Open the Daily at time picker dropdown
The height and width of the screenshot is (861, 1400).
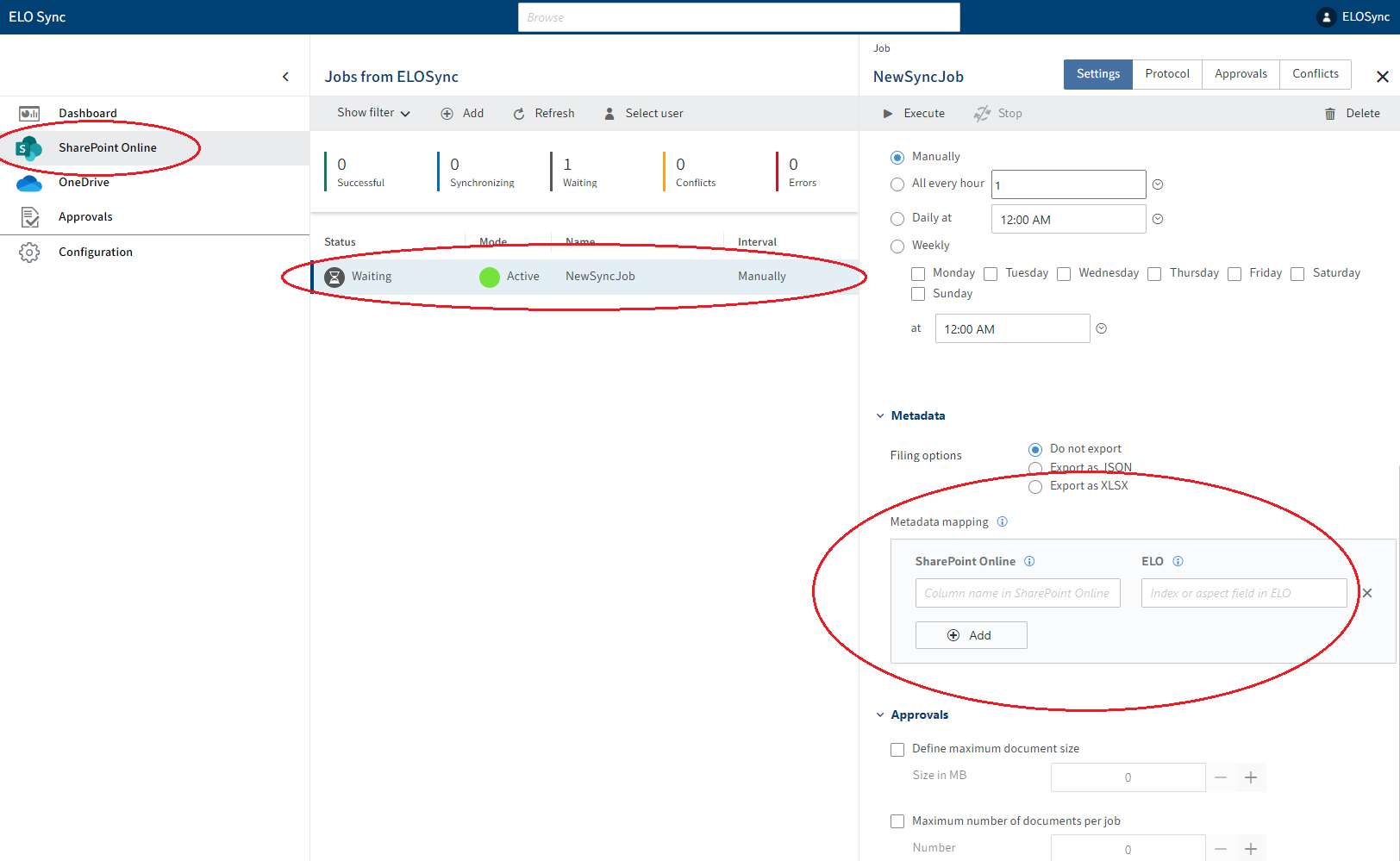click(1158, 219)
